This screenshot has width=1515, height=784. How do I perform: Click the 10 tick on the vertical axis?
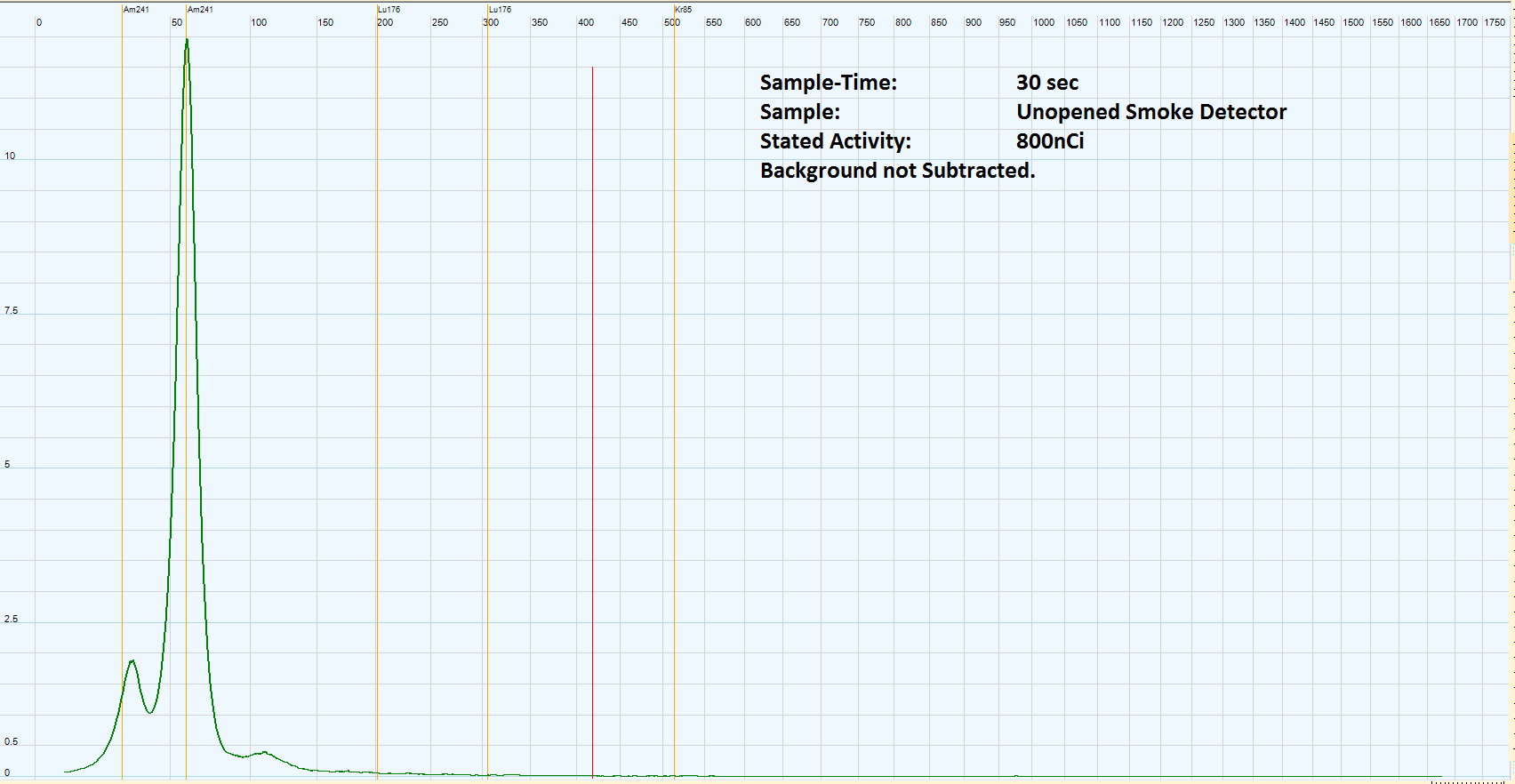[10, 156]
